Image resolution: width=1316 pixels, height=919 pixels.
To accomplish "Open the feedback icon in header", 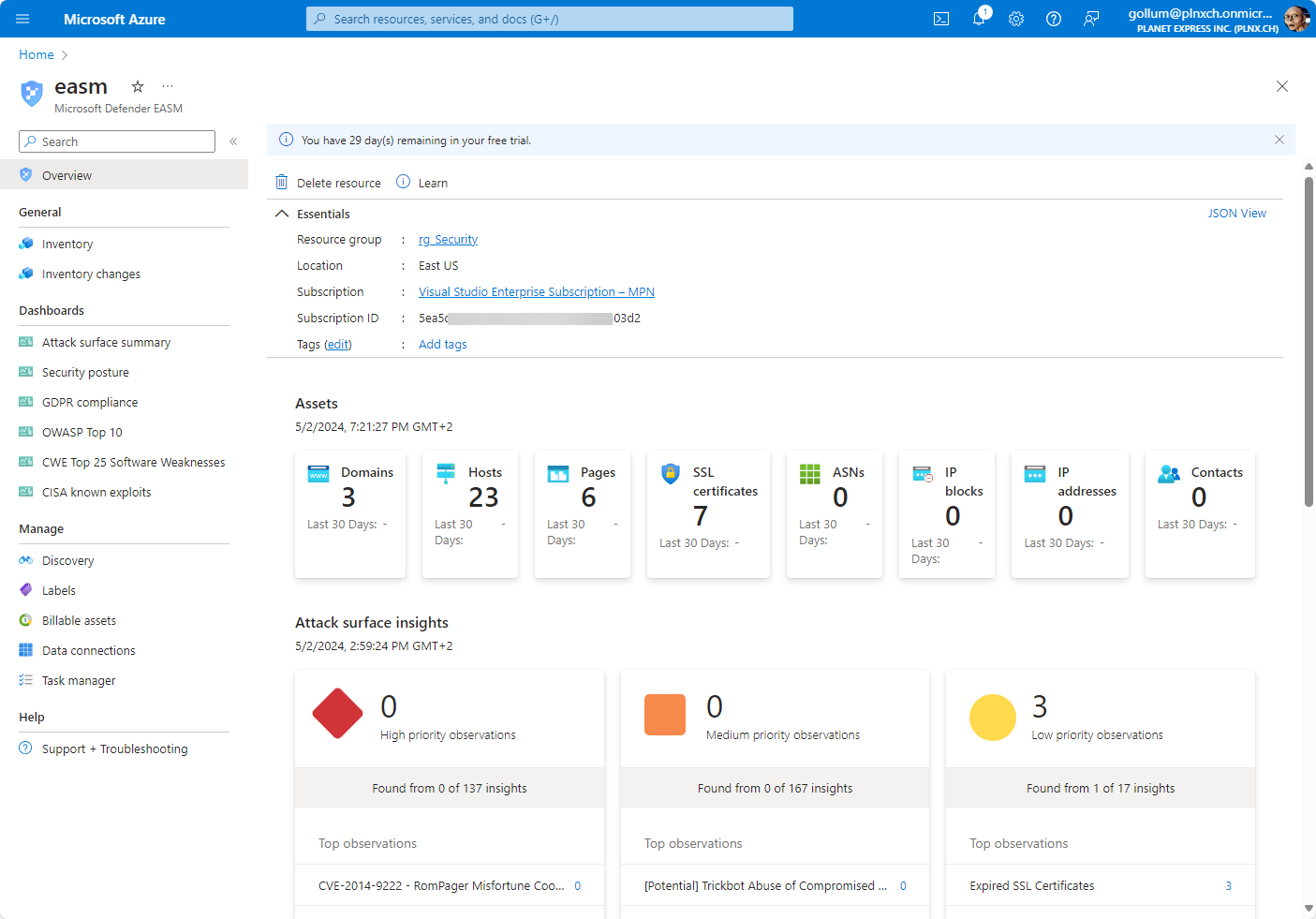I will pyautogui.click(x=1091, y=19).
